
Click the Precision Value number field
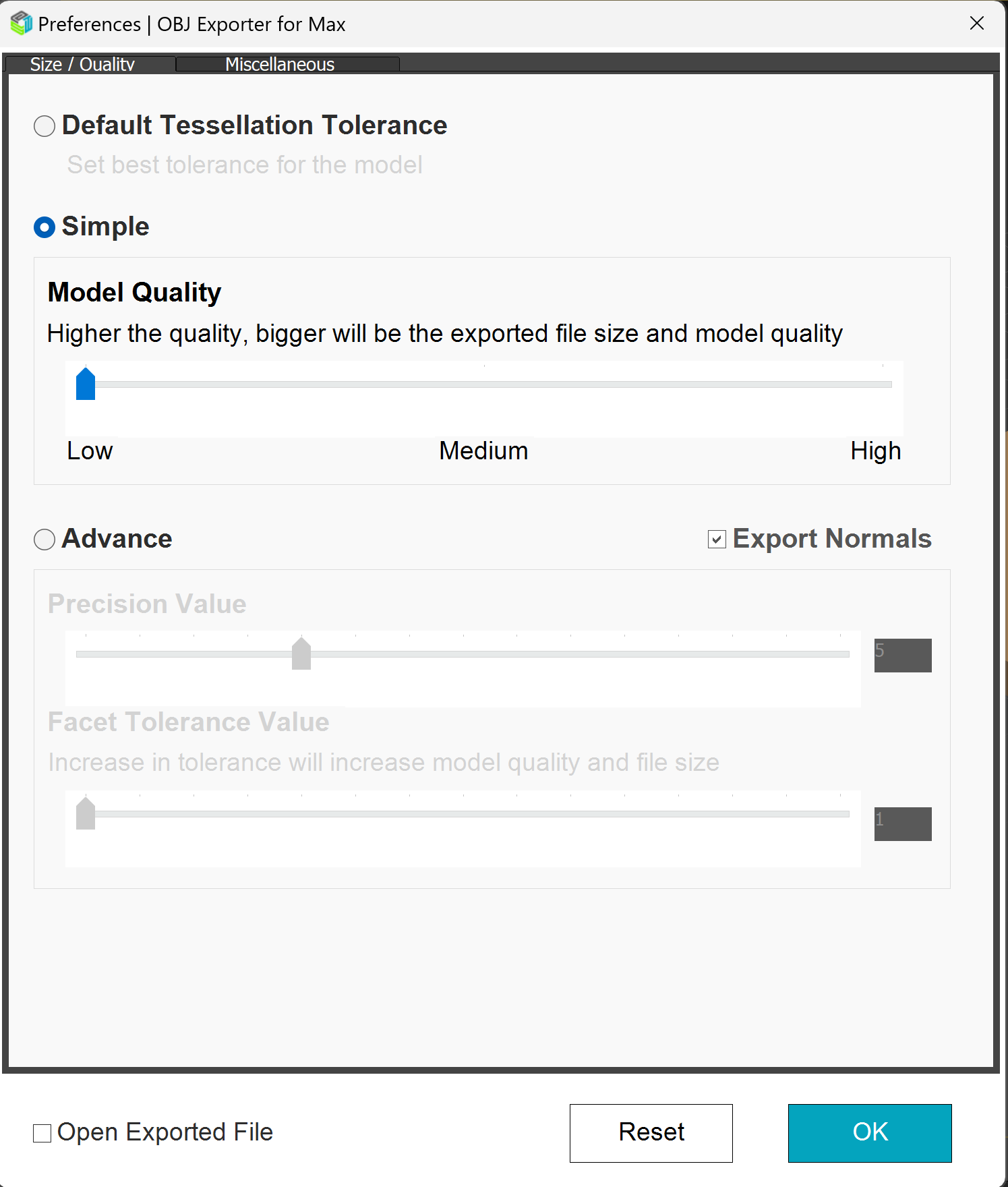[903, 656]
